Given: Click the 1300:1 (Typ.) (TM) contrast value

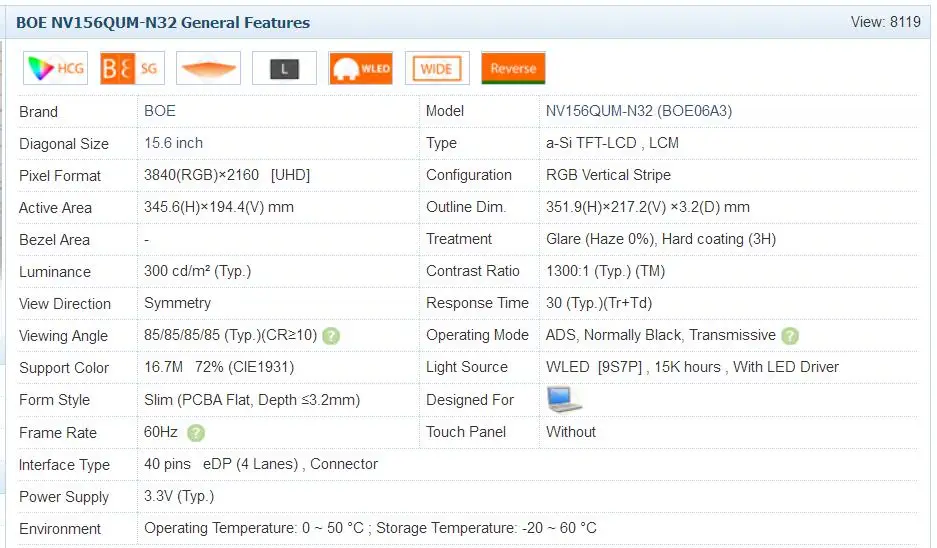Looking at the screenshot, I should 605,271.
